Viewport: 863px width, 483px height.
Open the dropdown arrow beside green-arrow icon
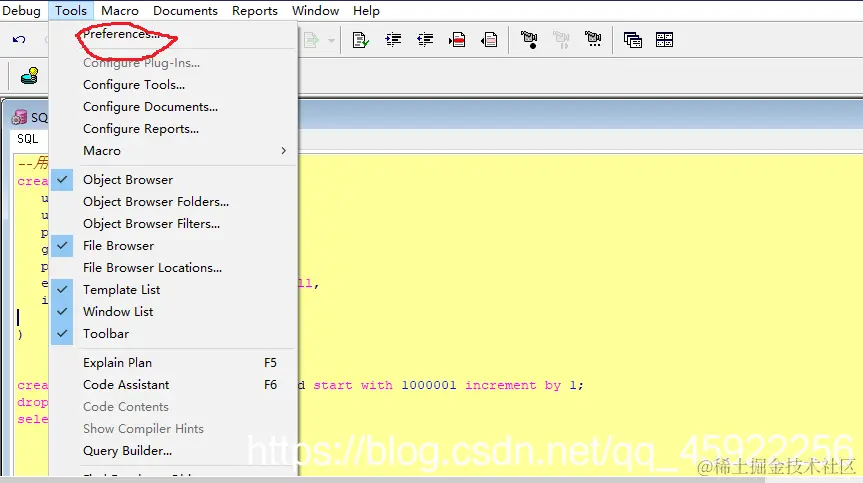click(x=331, y=40)
